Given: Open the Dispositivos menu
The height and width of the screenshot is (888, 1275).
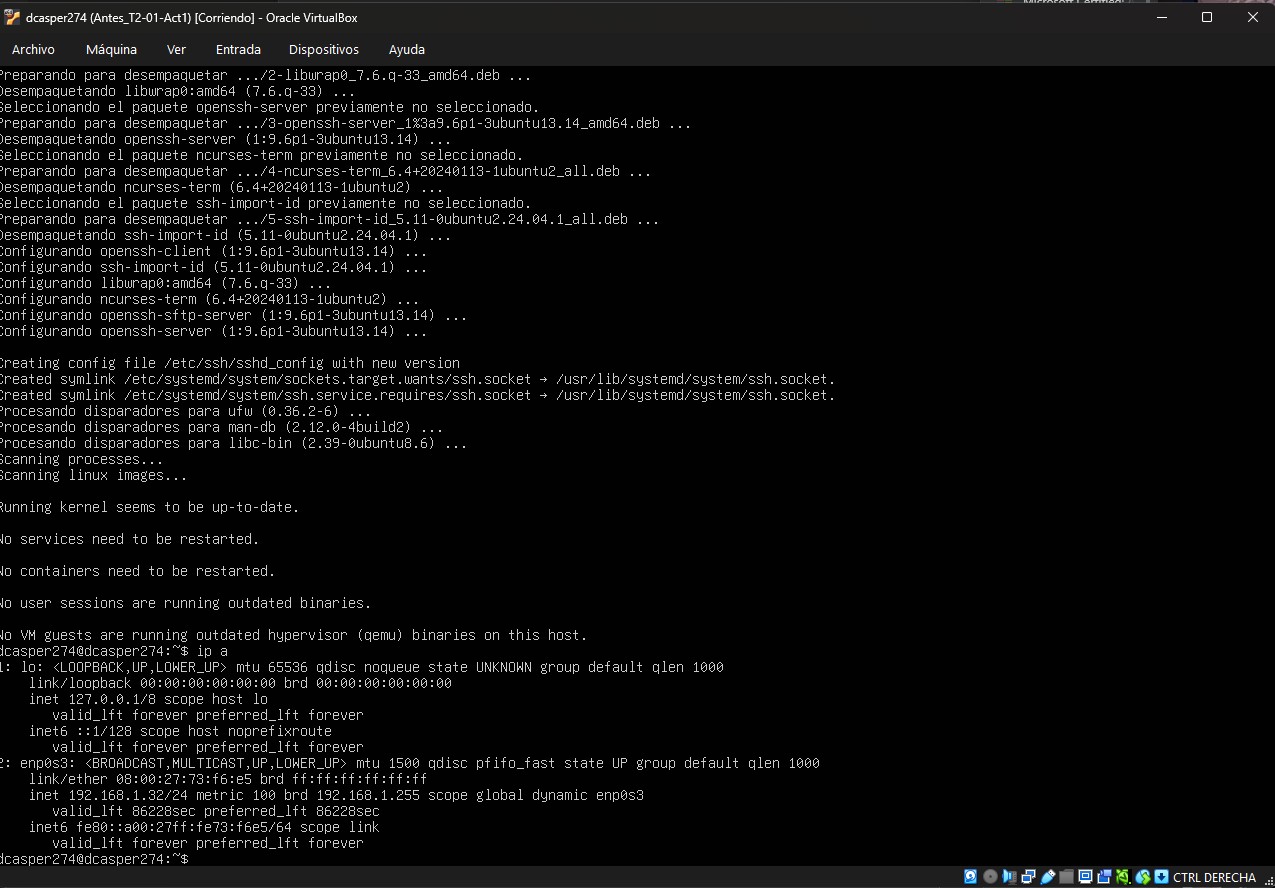Looking at the screenshot, I should click(323, 49).
